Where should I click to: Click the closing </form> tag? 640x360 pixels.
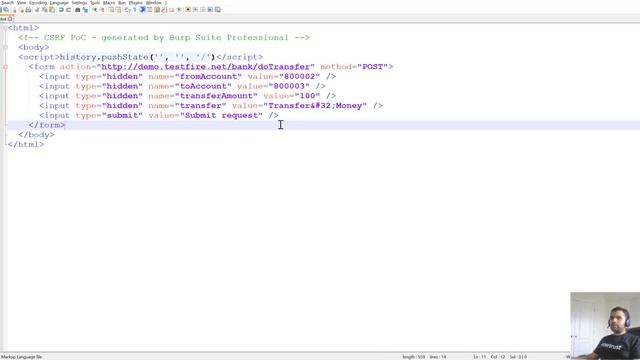pos(47,125)
